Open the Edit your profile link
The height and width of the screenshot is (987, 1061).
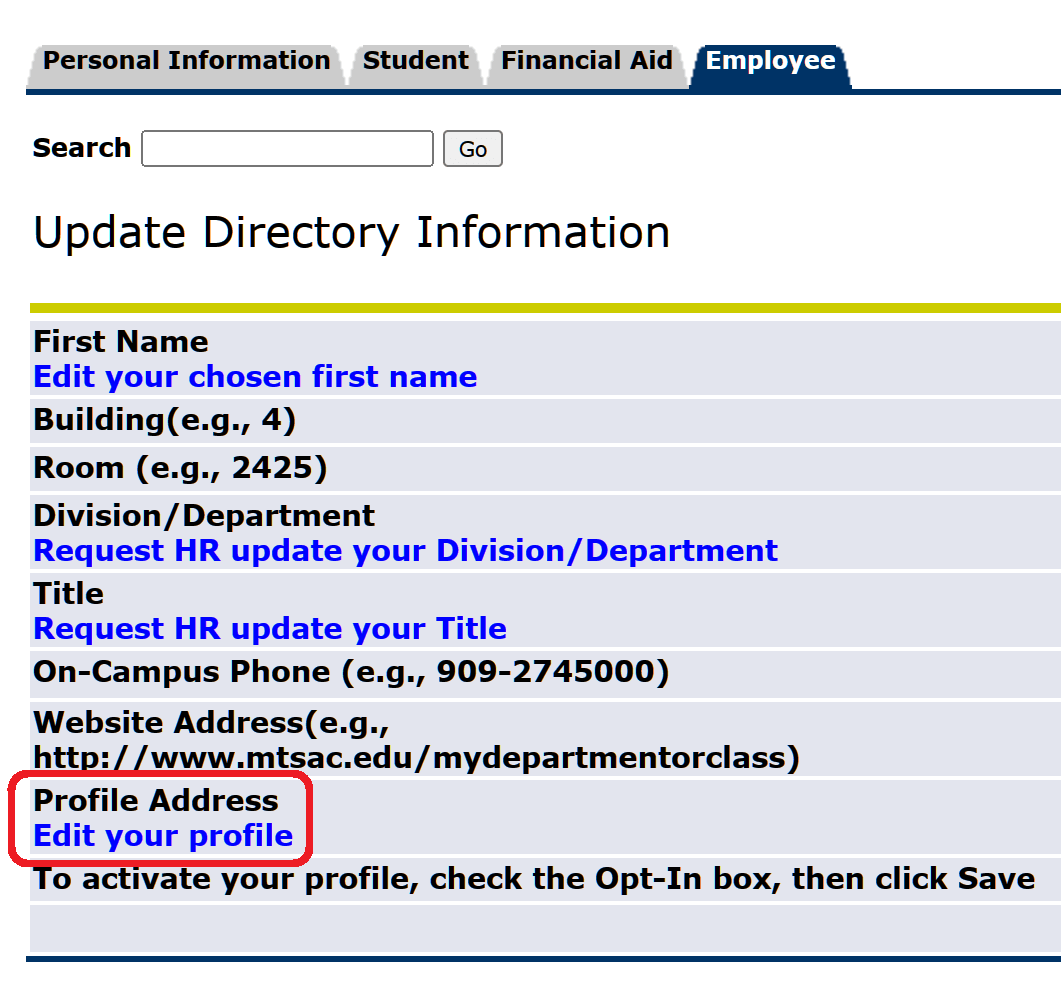[163, 836]
